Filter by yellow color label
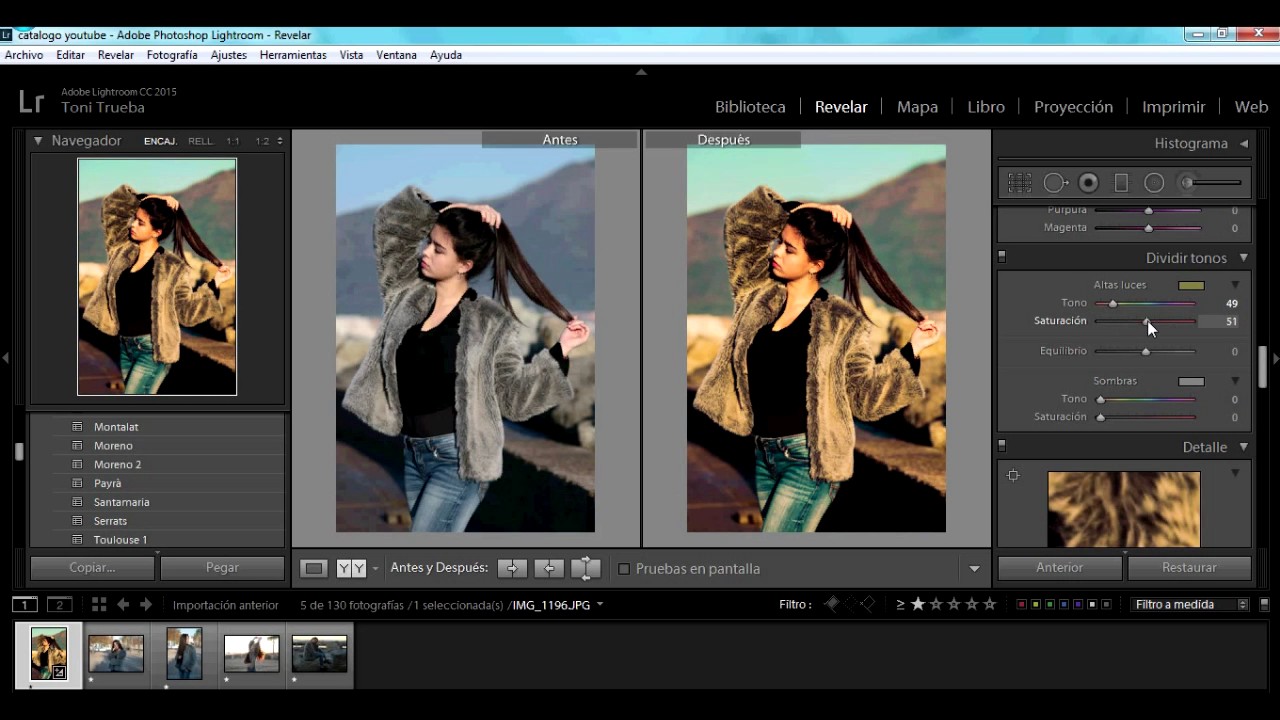Viewport: 1280px width, 720px height. [1035, 604]
